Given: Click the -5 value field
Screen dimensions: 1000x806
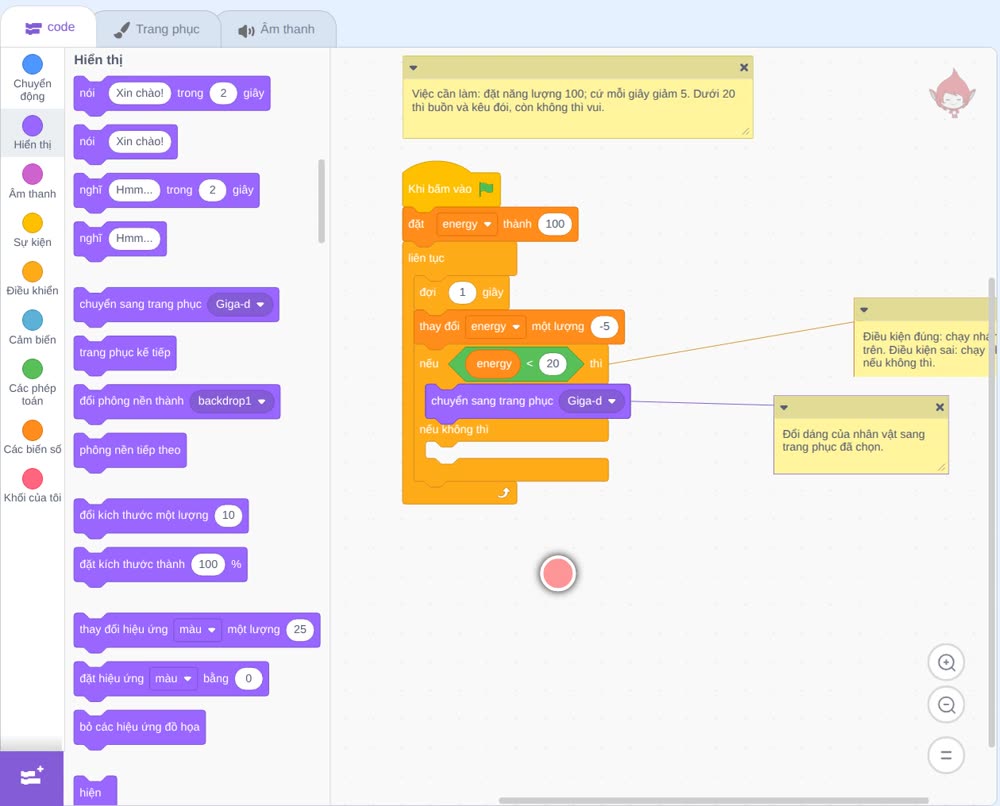Looking at the screenshot, I should coord(605,326).
